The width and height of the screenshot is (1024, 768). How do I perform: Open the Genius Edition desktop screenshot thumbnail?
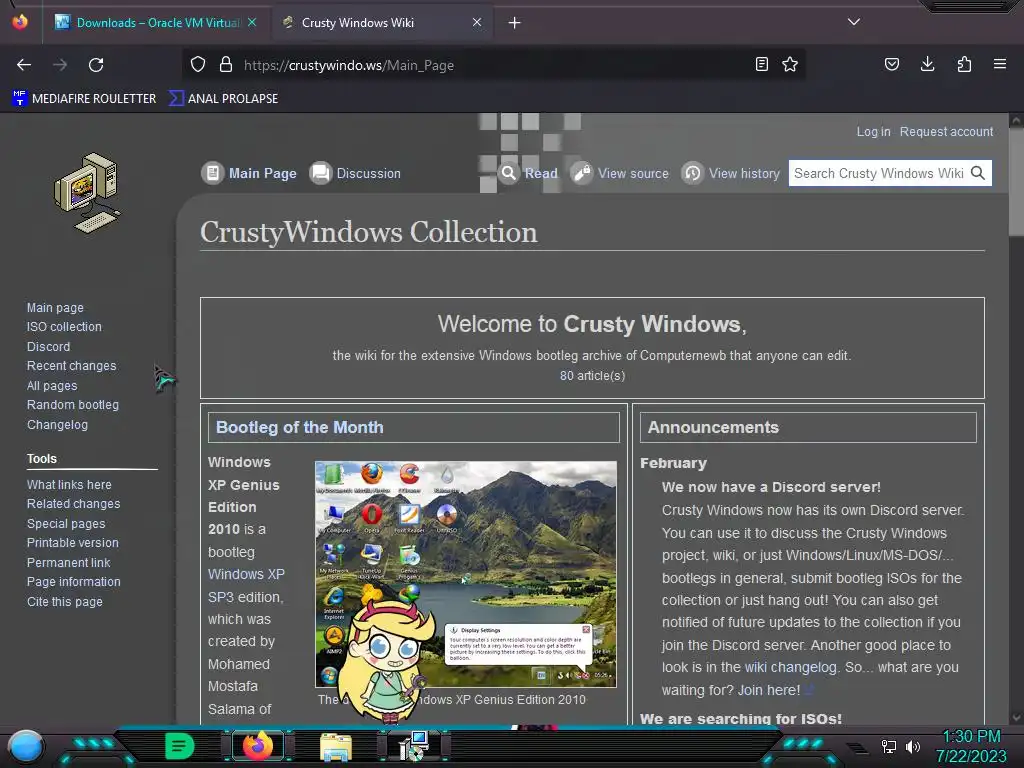(x=466, y=574)
